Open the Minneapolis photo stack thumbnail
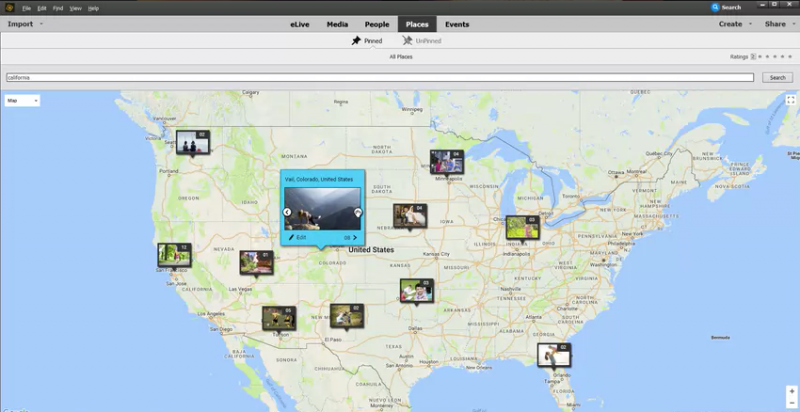Viewport: 800px width, 412px height. (x=447, y=162)
